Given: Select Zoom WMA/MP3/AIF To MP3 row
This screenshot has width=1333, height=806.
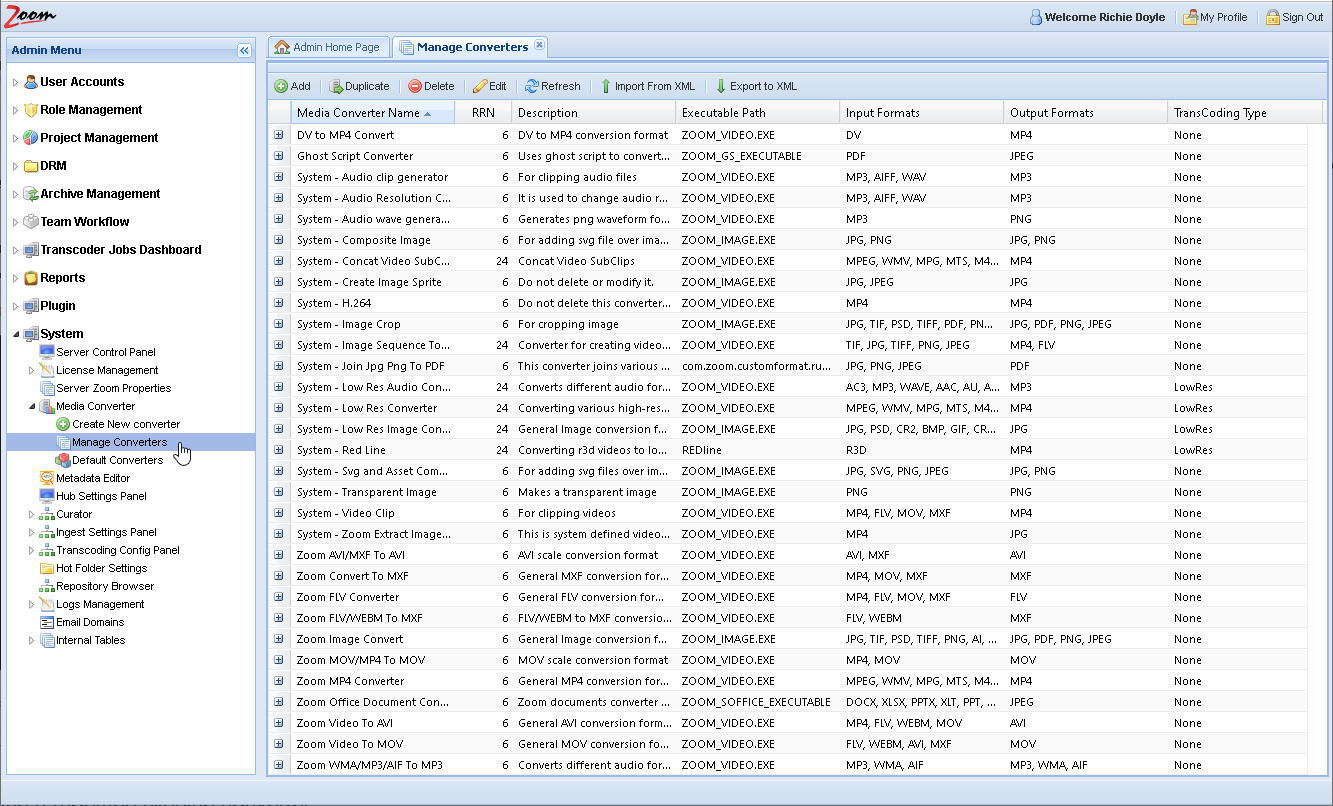Looking at the screenshot, I should pyautogui.click(x=789, y=765).
